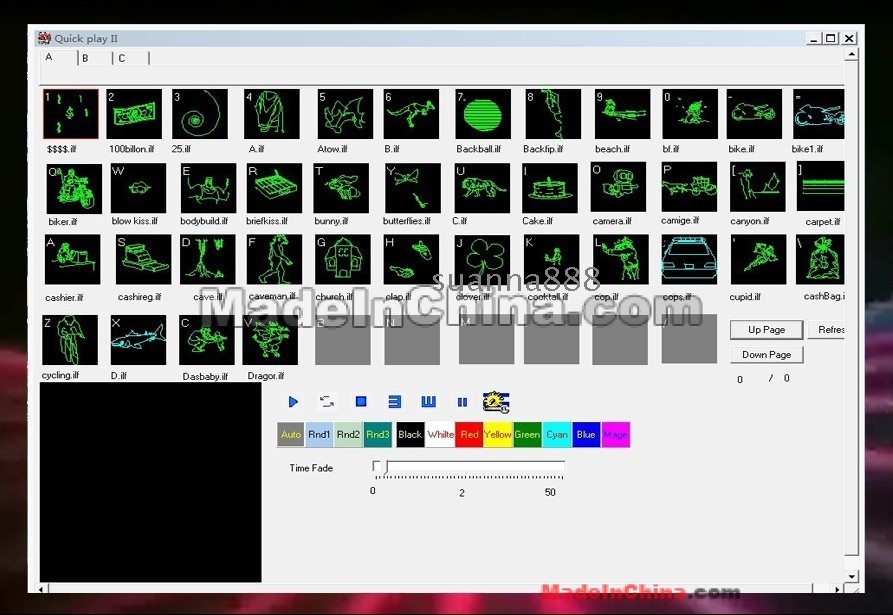The image size is (893, 615).
Task: Click the blue icon right of stop
Action: [394, 402]
